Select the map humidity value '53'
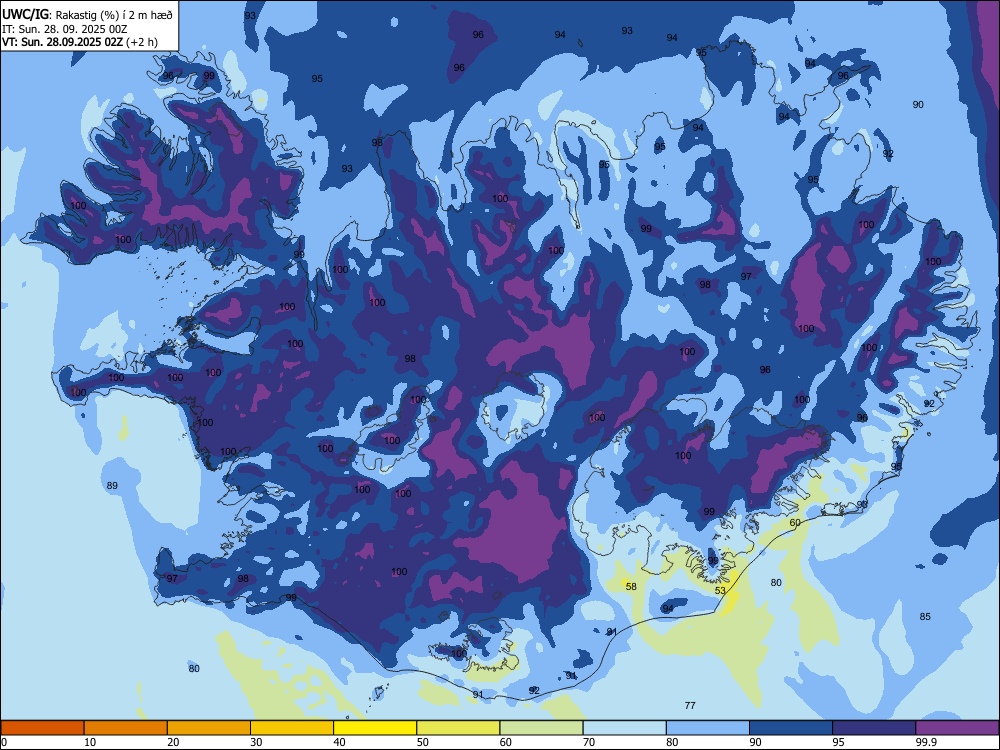This screenshot has width=1000, height=750. tap(720, 591)
